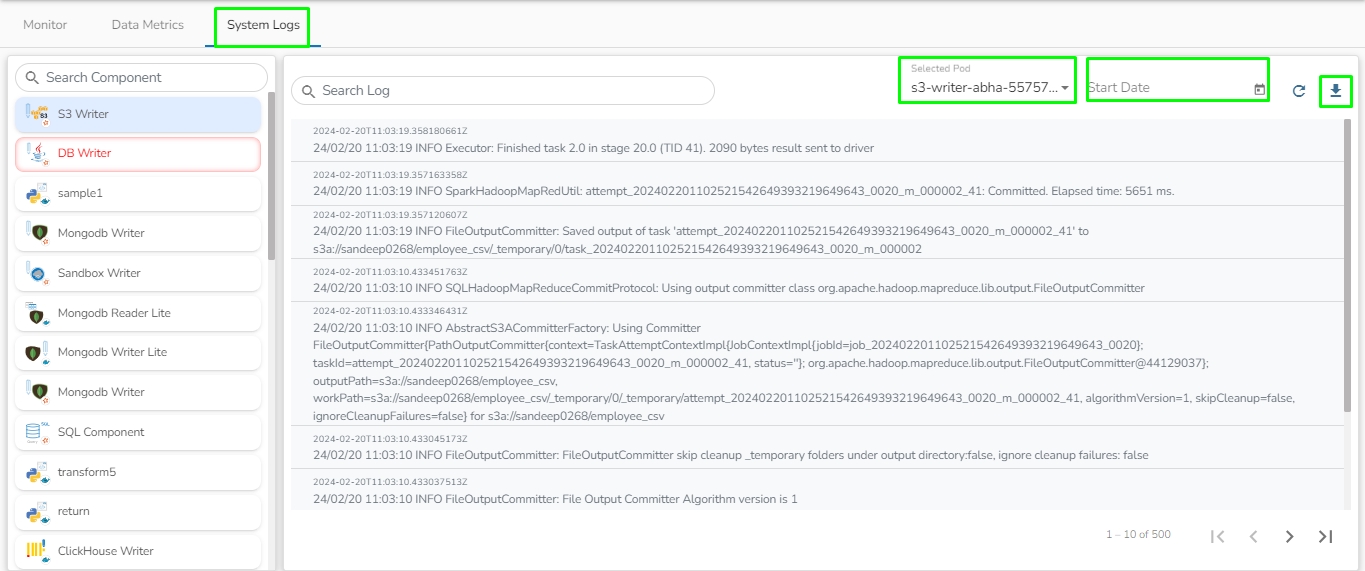1365x571 pixels.
Task: Click timestamp 2024-02-20T11:03:10.433451763Z
Action: [x=390, y=271]
